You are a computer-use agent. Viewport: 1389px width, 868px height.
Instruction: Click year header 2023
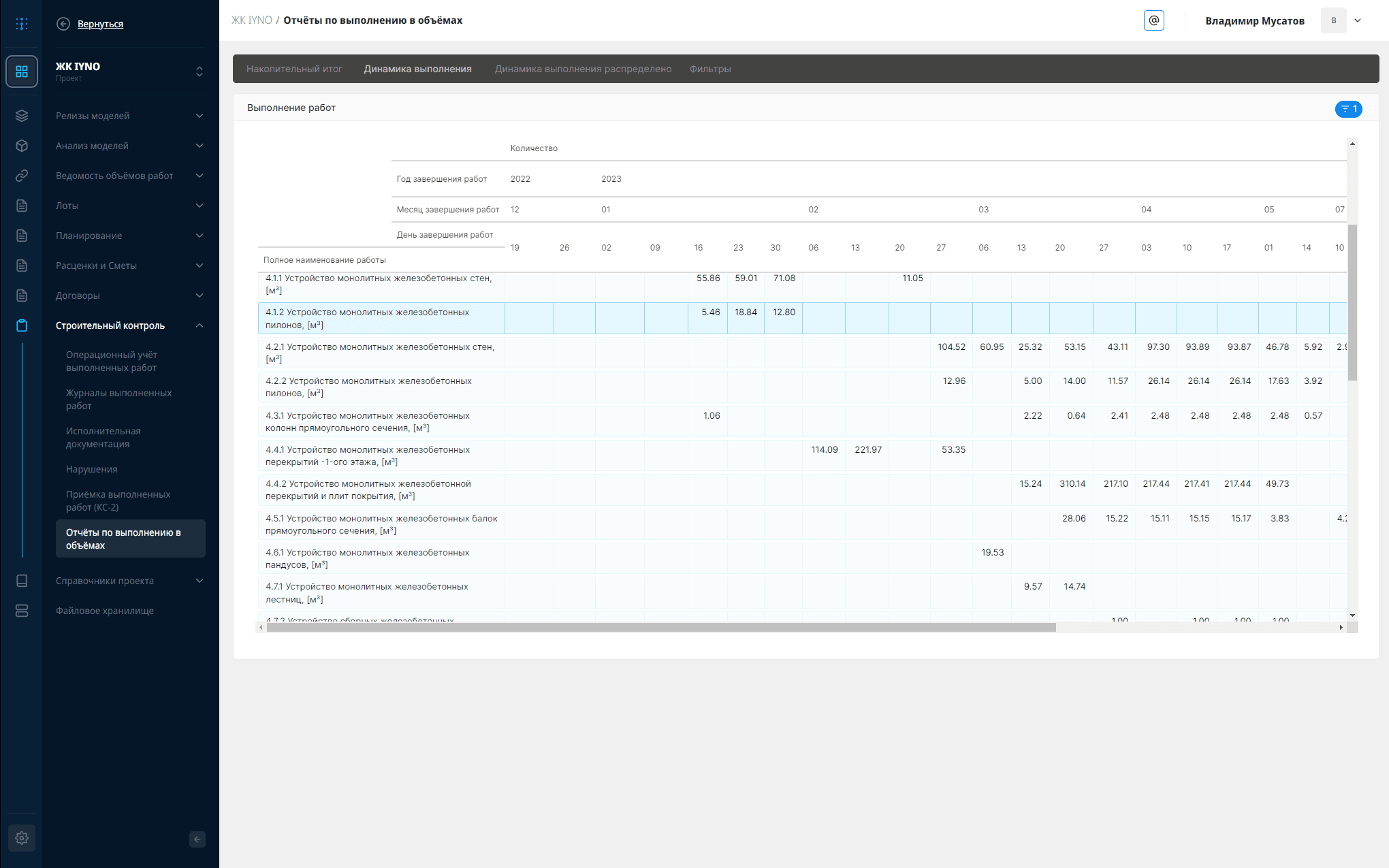pos(611,179)
